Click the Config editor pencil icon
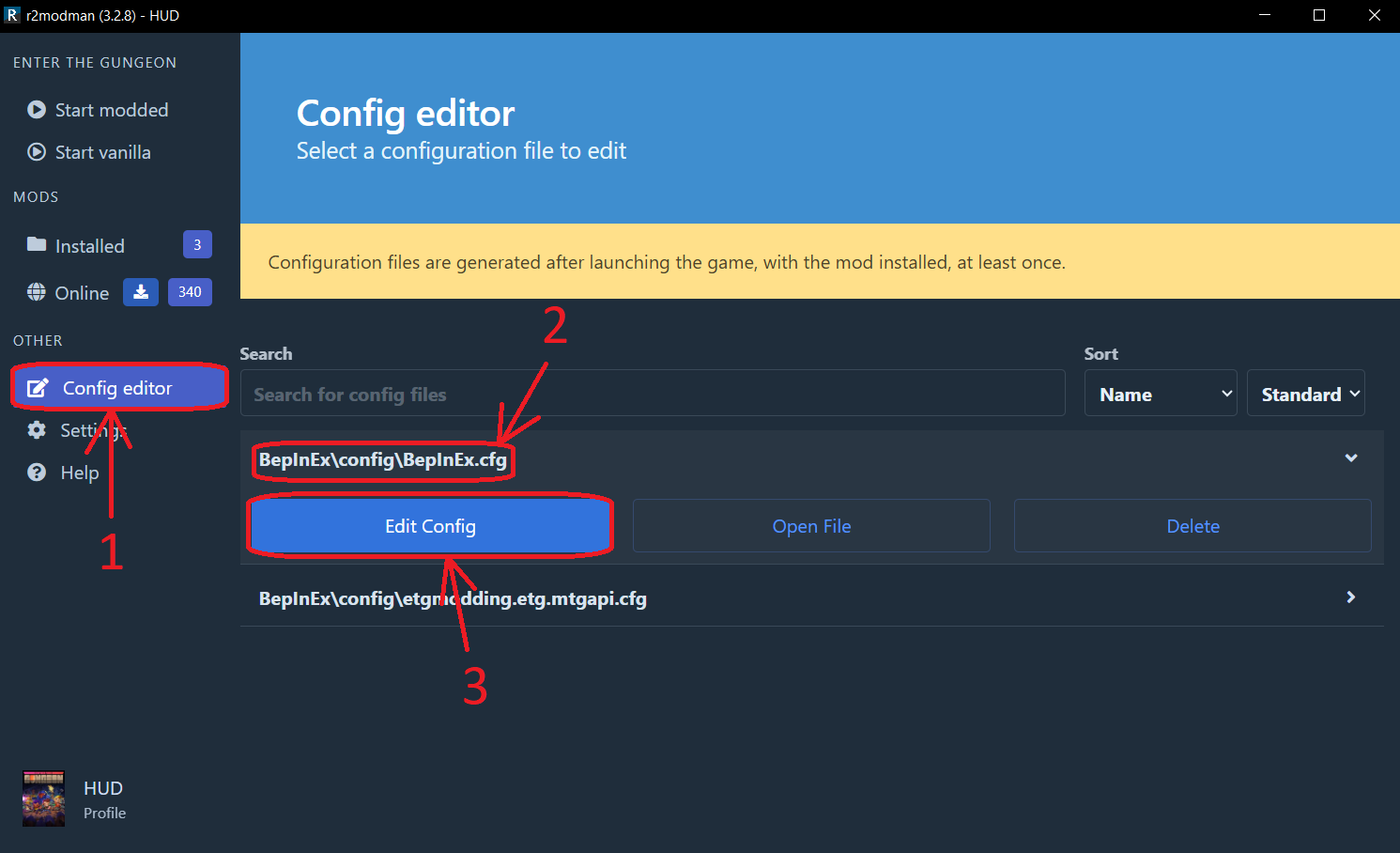 38,388
